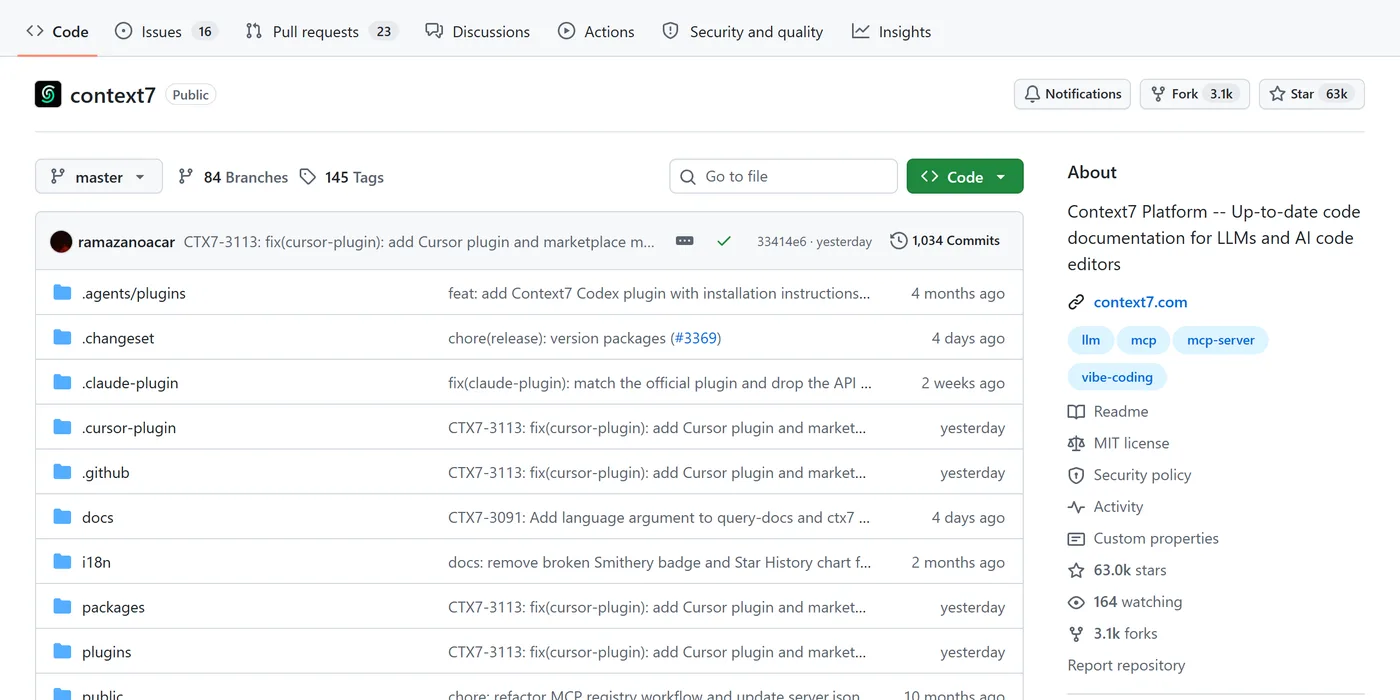1400x700 pixels.
Task: Focus the Go to file search field
Action: click(x=783, y=176)
